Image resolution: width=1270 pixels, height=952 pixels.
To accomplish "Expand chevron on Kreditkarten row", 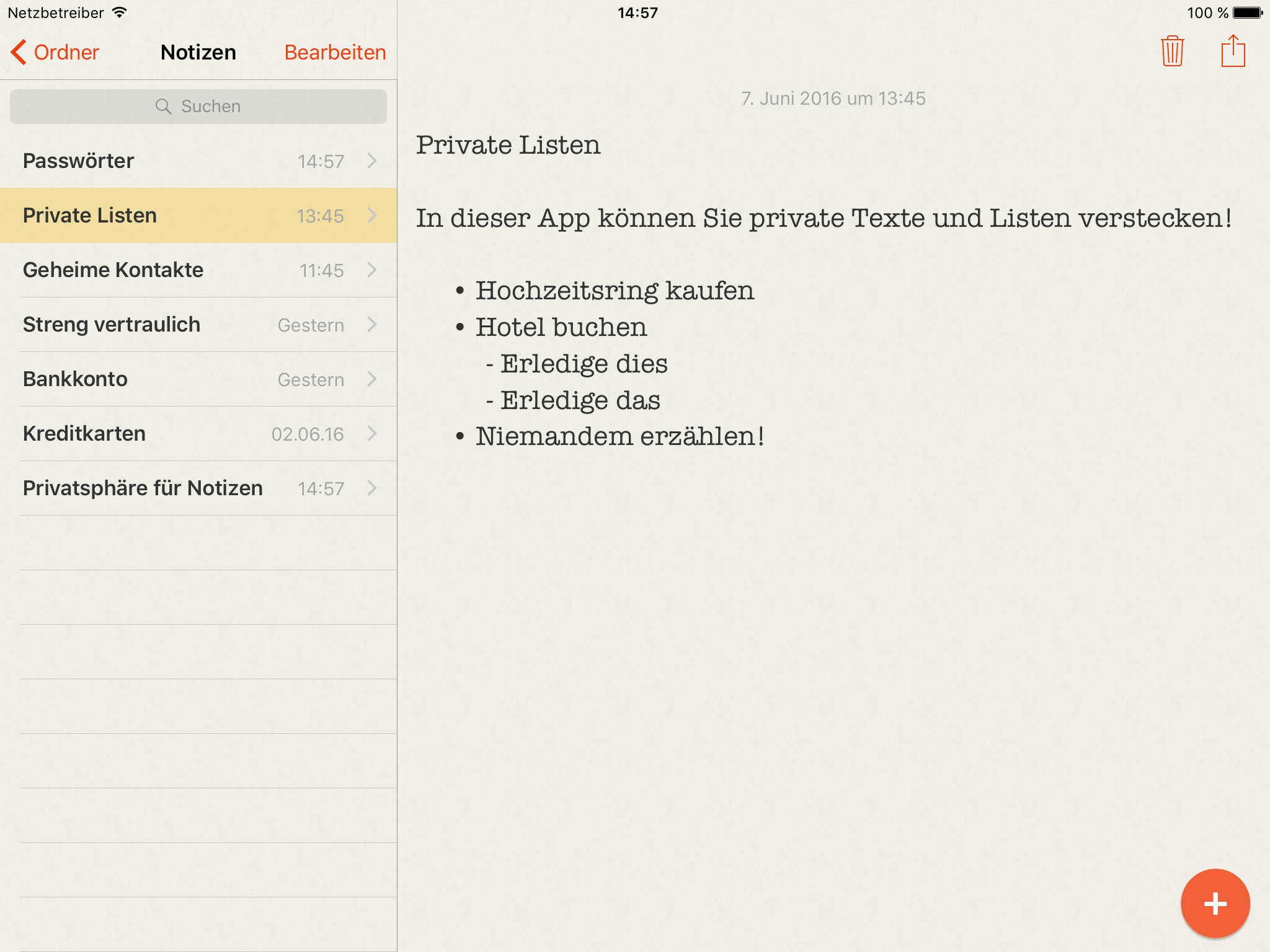I will click(372, 434).
